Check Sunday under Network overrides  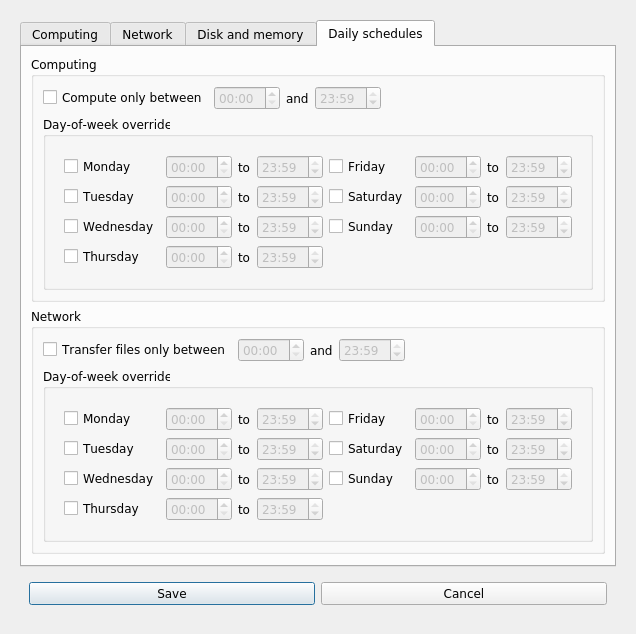click(x=336, y=479)
